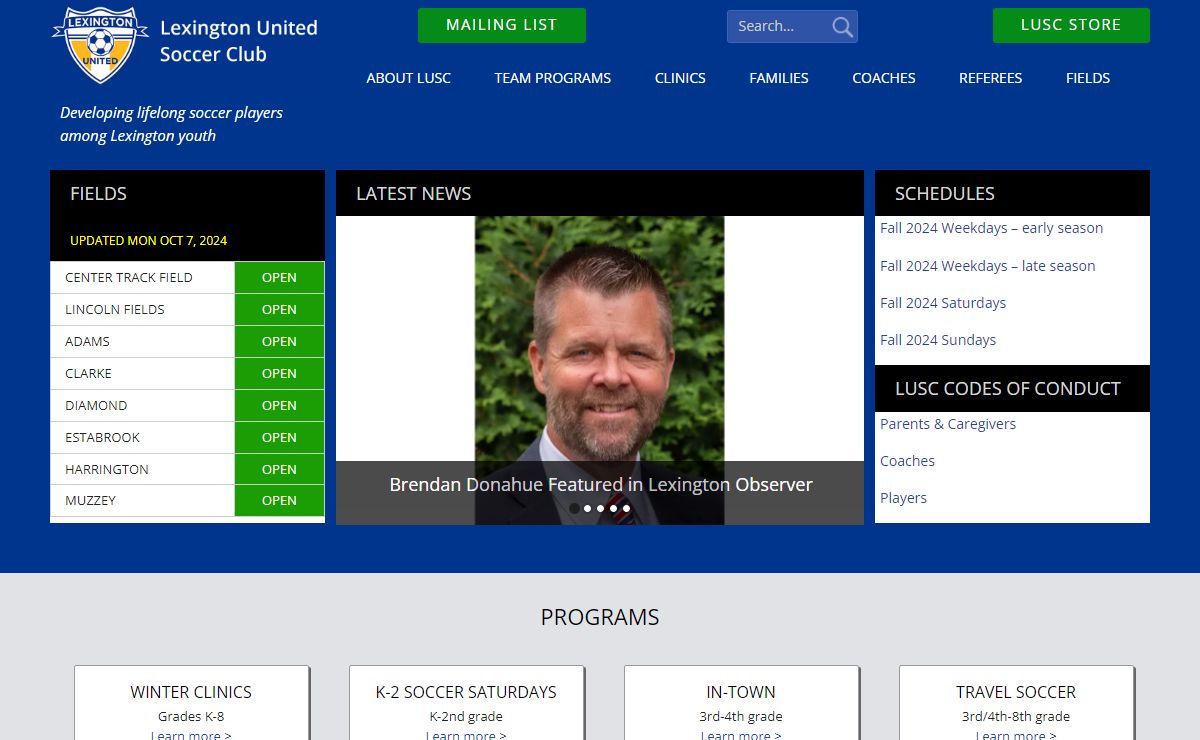Select the fourth slideshow dot
Screen dimensions: 1200x740
613,508
